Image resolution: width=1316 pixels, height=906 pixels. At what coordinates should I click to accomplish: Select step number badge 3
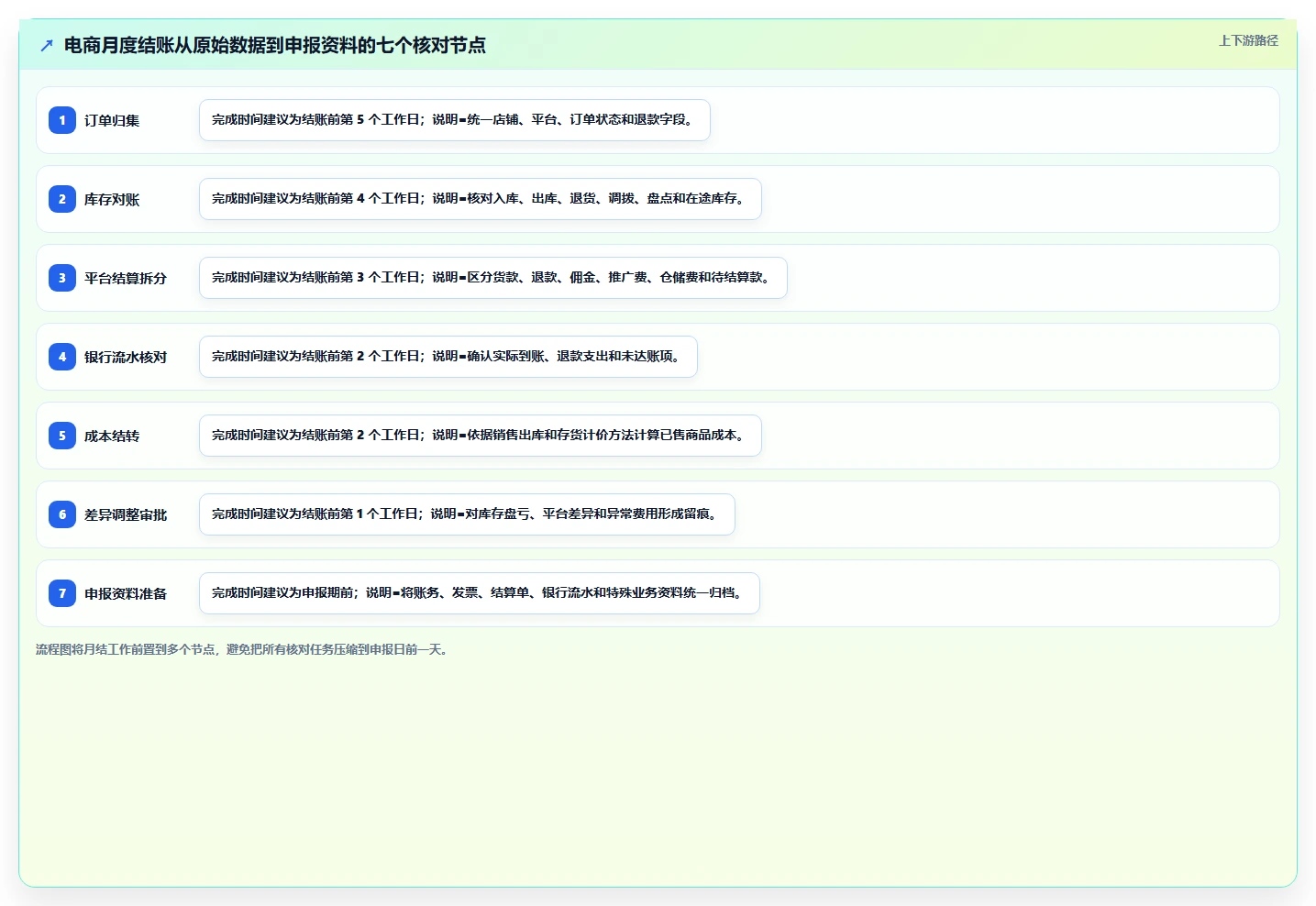(62, 278)
